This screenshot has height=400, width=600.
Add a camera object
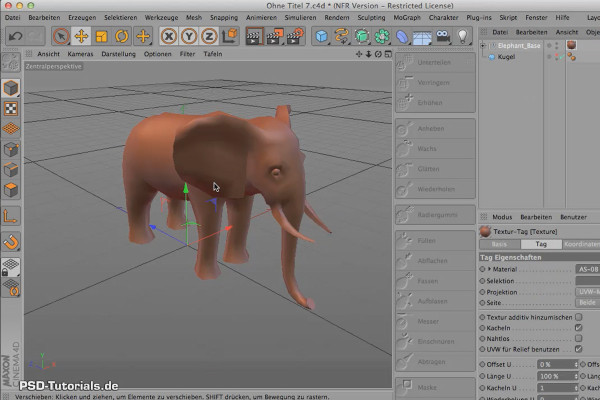tap(443, 36)
